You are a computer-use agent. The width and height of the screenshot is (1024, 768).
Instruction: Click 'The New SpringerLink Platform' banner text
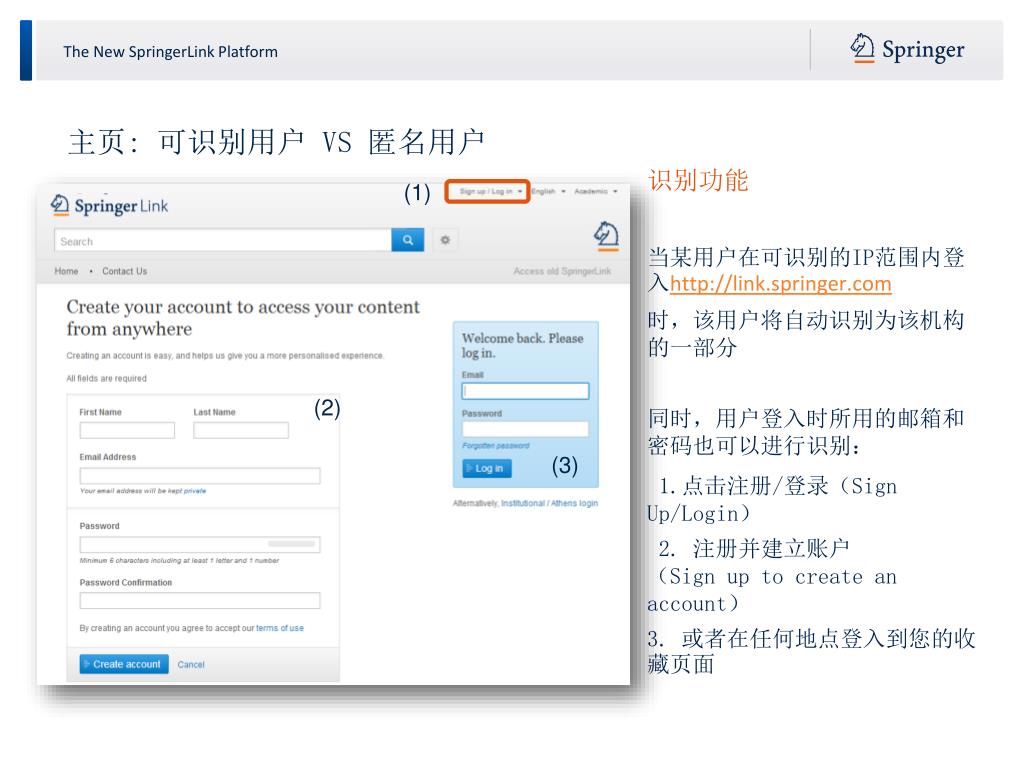click(170, 52)
